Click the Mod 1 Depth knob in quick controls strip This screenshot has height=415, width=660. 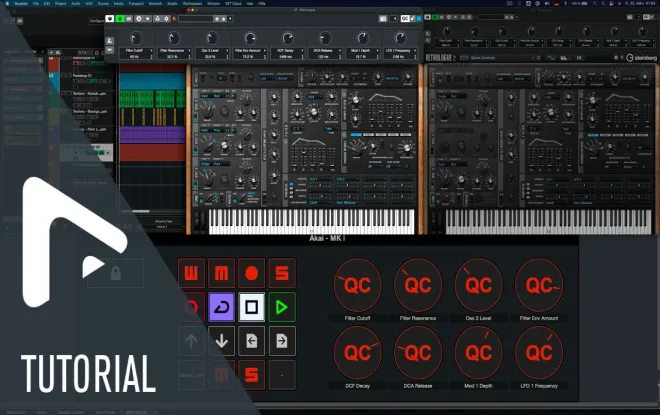tap(362, 38)
